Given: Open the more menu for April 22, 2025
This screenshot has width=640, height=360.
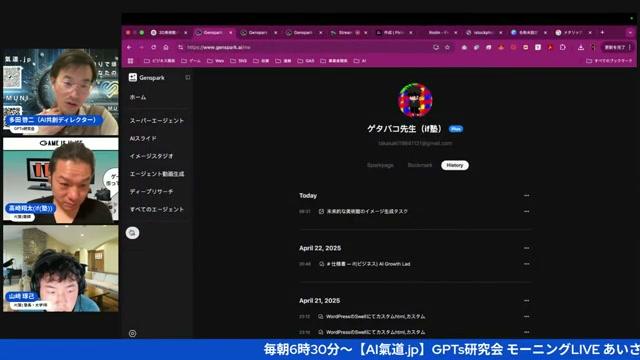Looking at the screenshot, I should (x=527, y=248).
